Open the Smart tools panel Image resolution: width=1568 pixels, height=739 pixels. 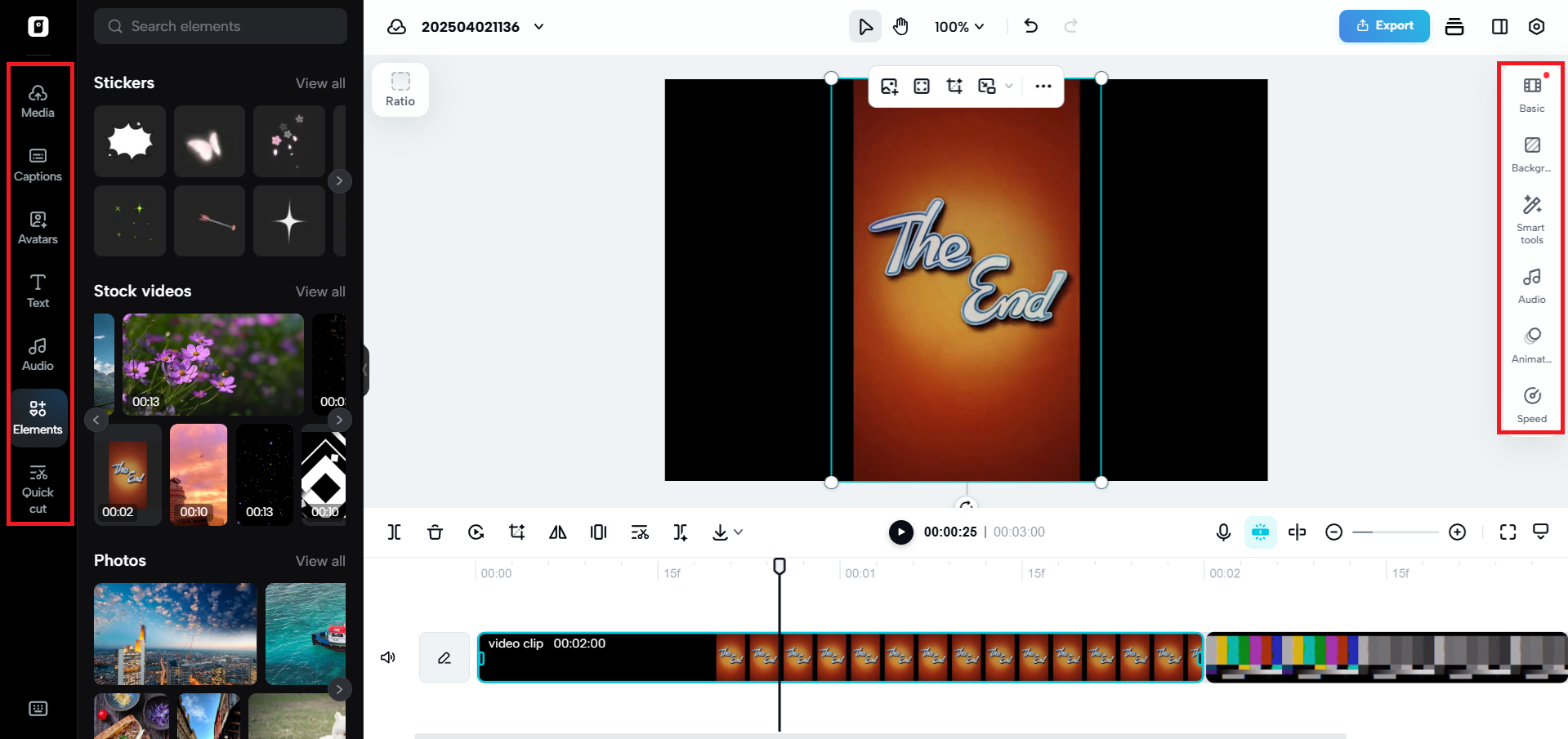(x=1530, y=218)
